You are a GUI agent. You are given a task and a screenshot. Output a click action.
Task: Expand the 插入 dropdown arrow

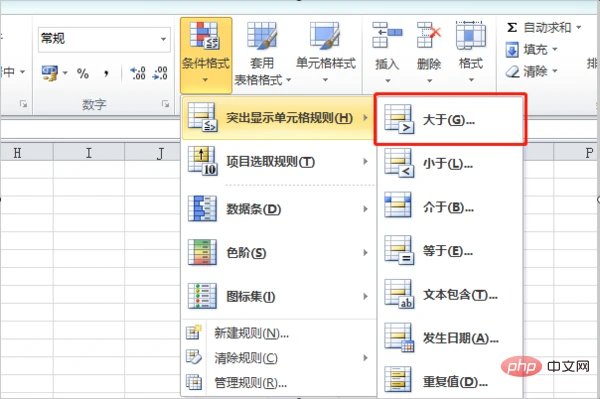tap(387, 81)
